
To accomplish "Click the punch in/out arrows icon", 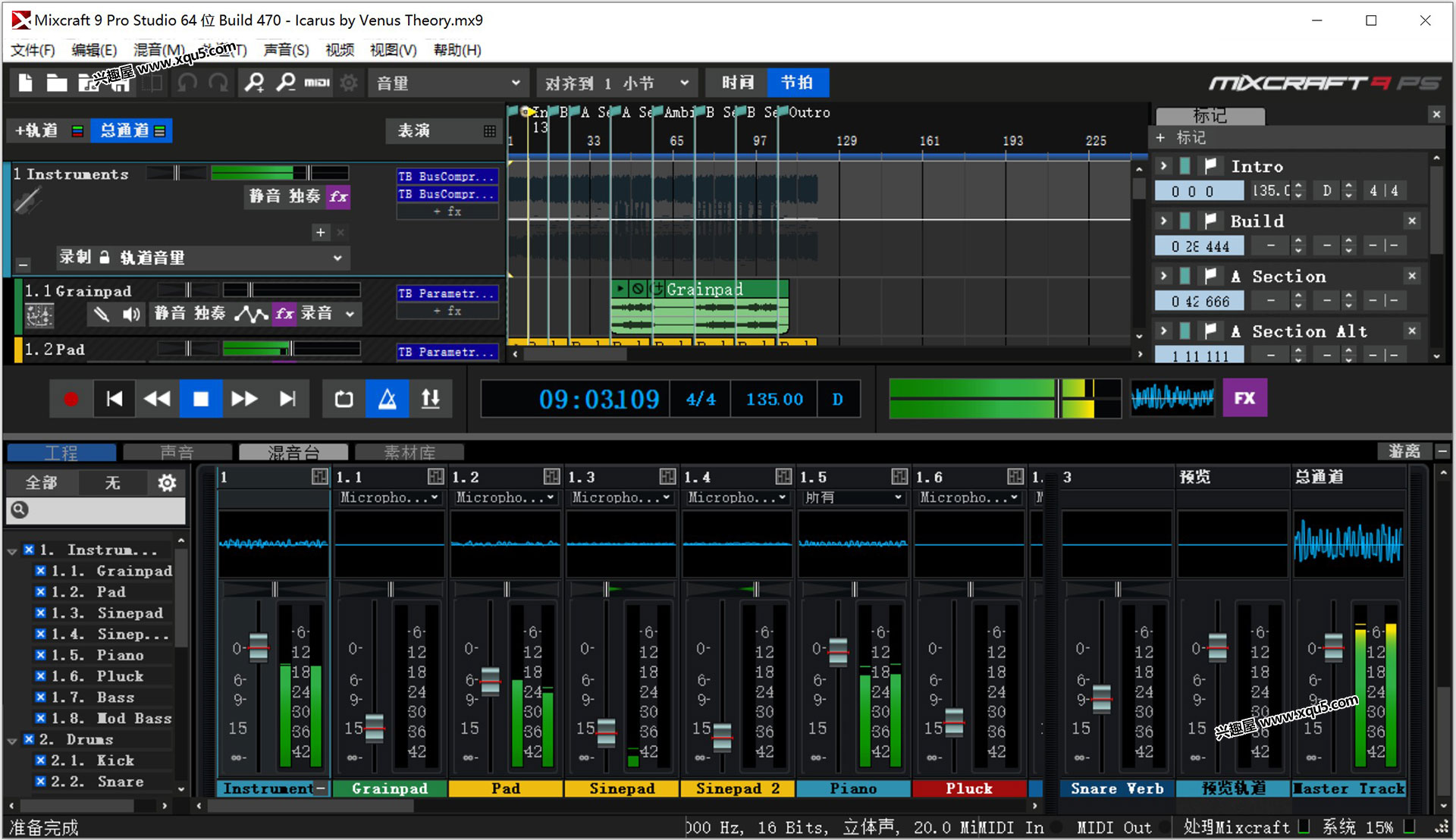I will point(431,399).
